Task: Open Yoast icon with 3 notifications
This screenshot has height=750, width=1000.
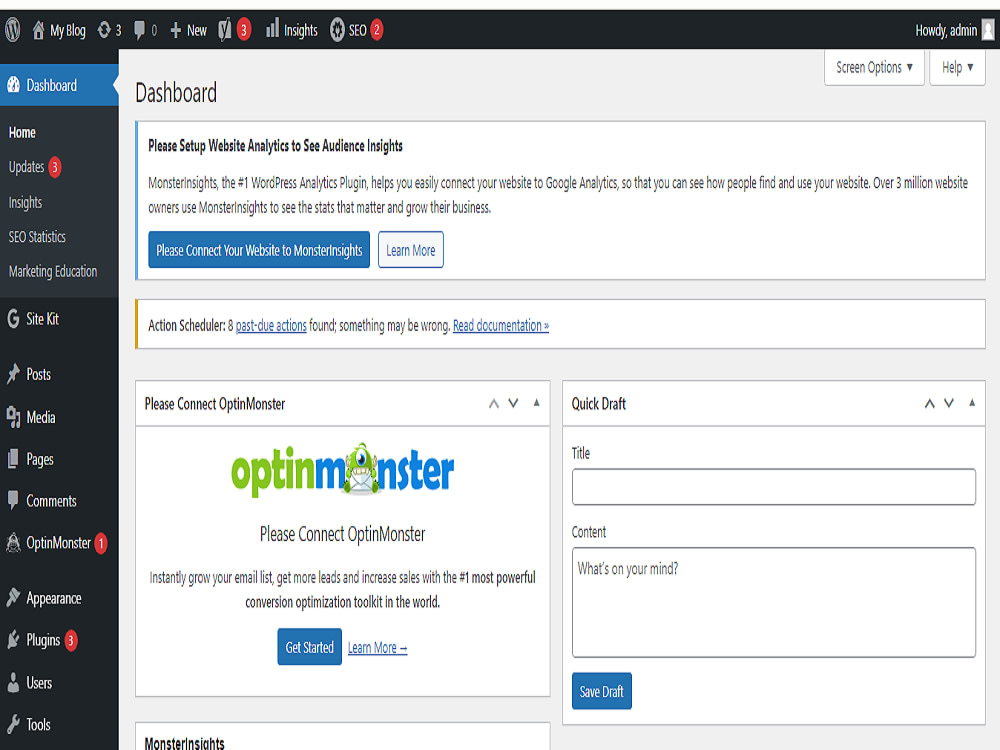Action: coord(224,29)
